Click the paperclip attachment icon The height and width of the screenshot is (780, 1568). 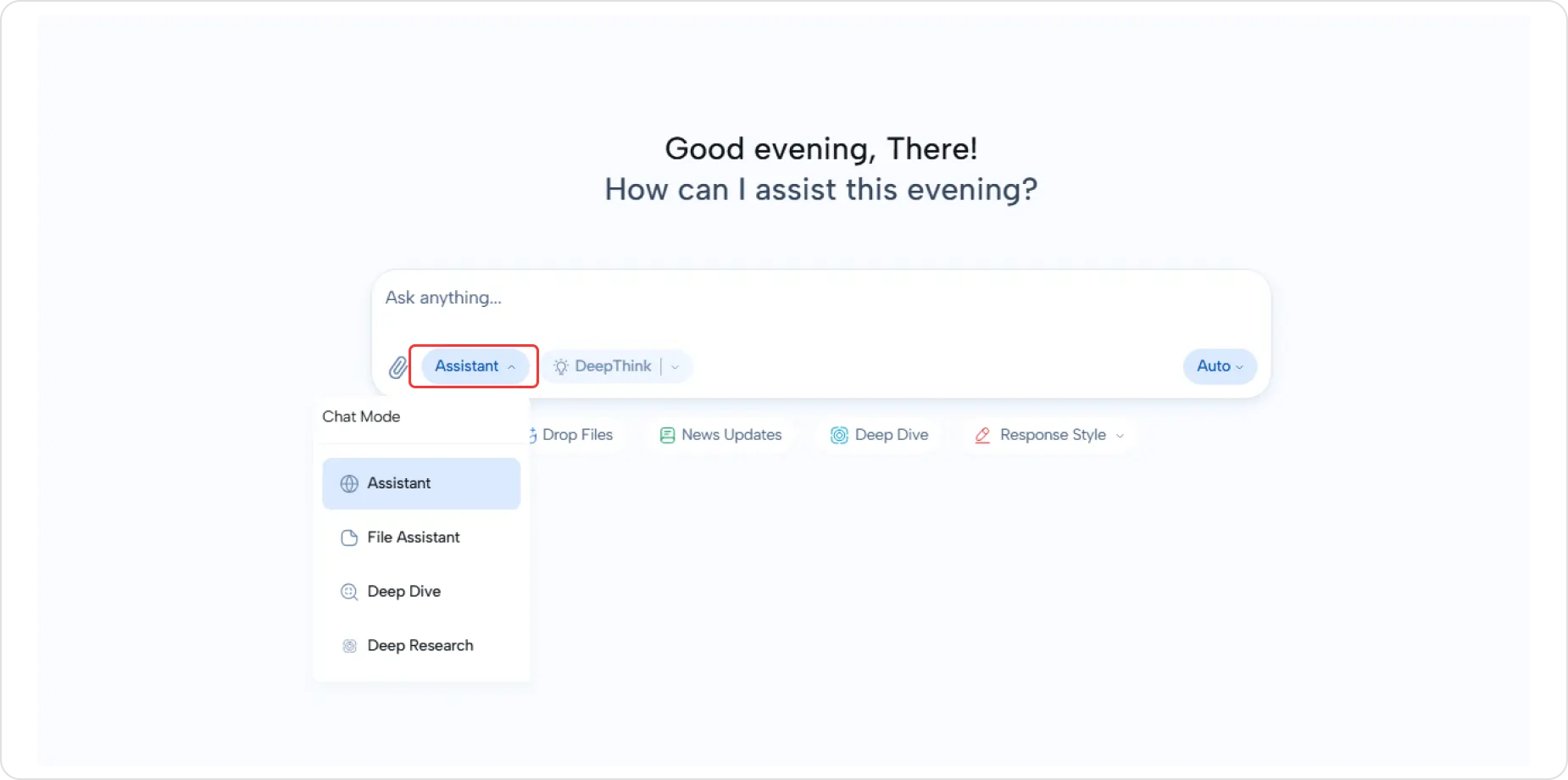pos(398,367)
